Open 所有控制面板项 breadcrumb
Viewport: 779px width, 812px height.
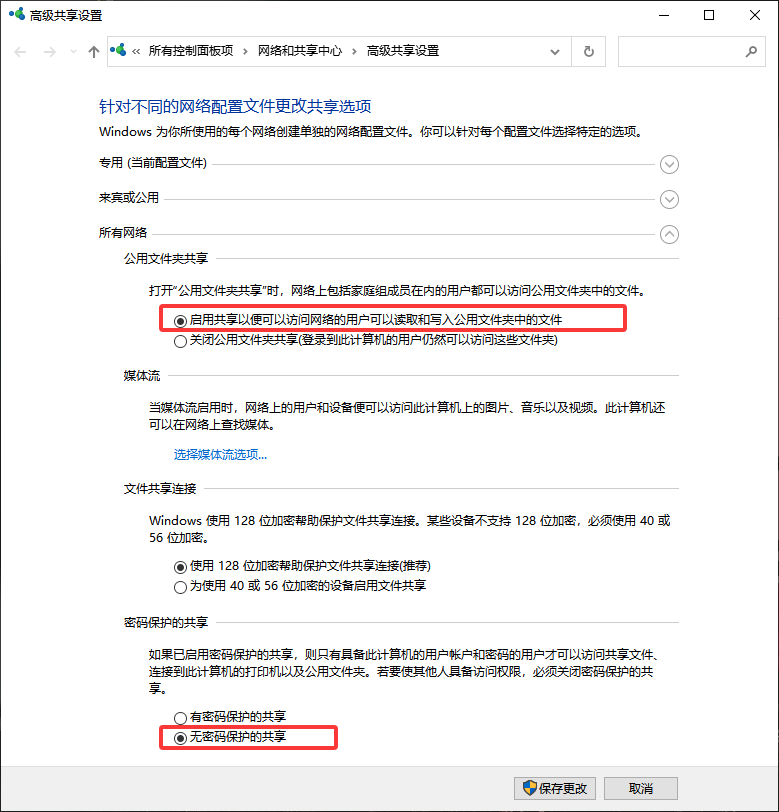(x=191, y=51)
